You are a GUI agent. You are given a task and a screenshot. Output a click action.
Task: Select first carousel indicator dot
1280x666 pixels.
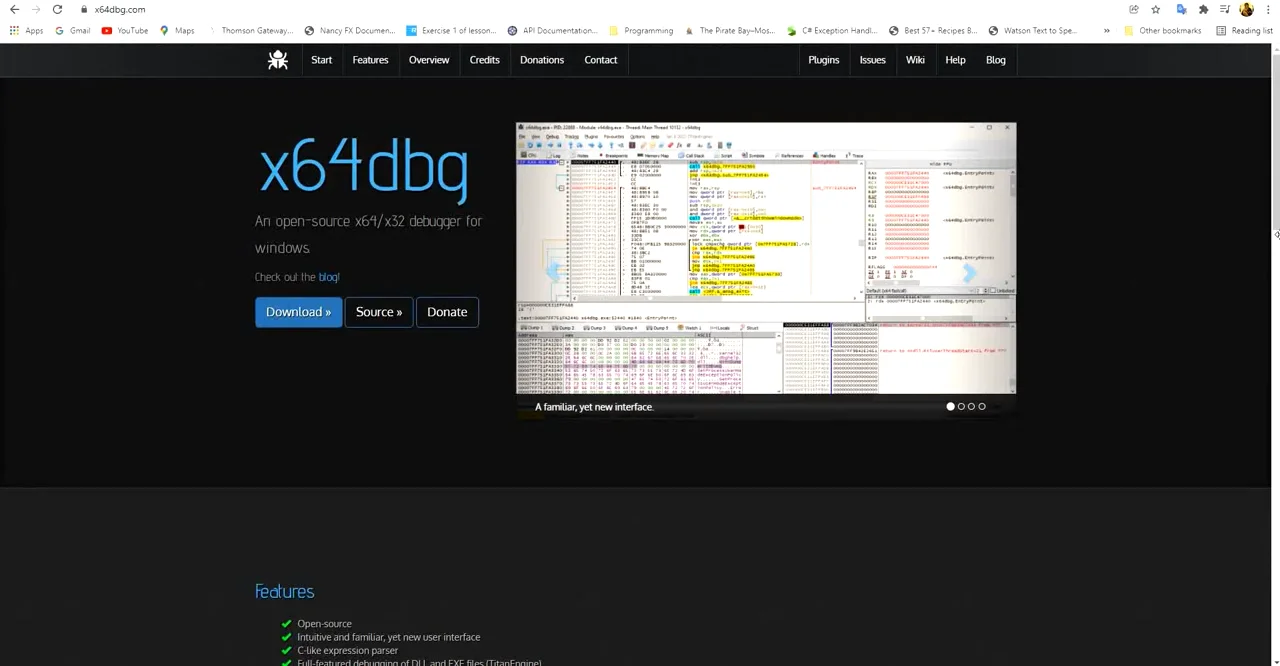951,407
